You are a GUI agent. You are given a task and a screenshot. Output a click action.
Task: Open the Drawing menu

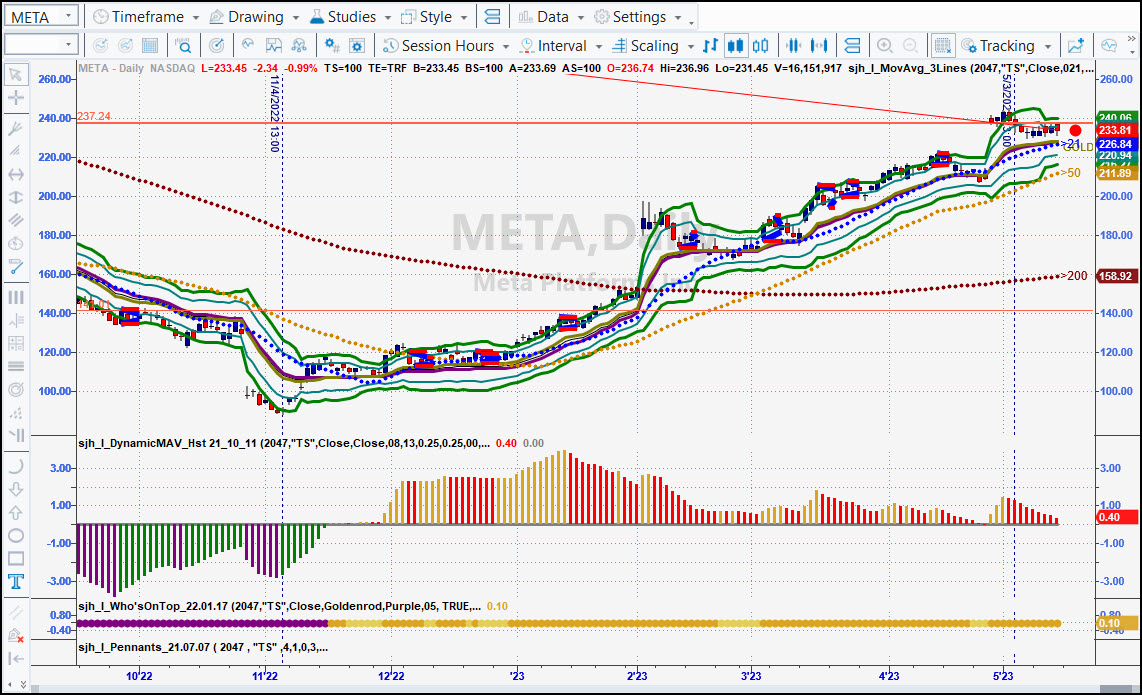254,17
